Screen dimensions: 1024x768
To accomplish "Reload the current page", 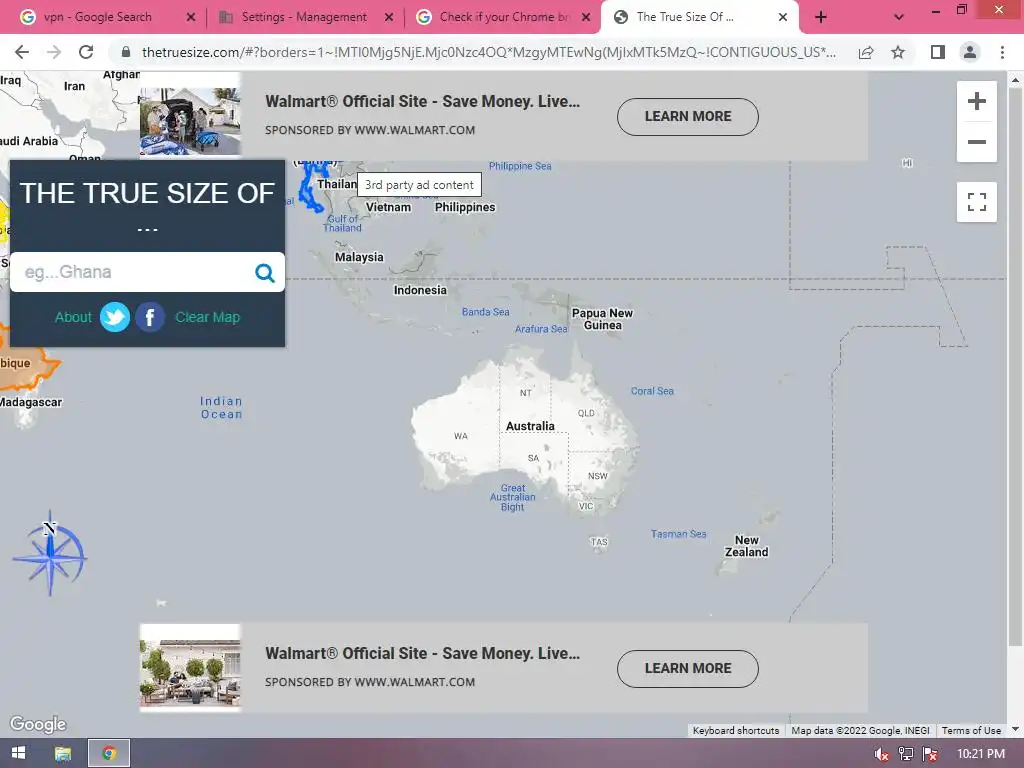I will (86, 52).
